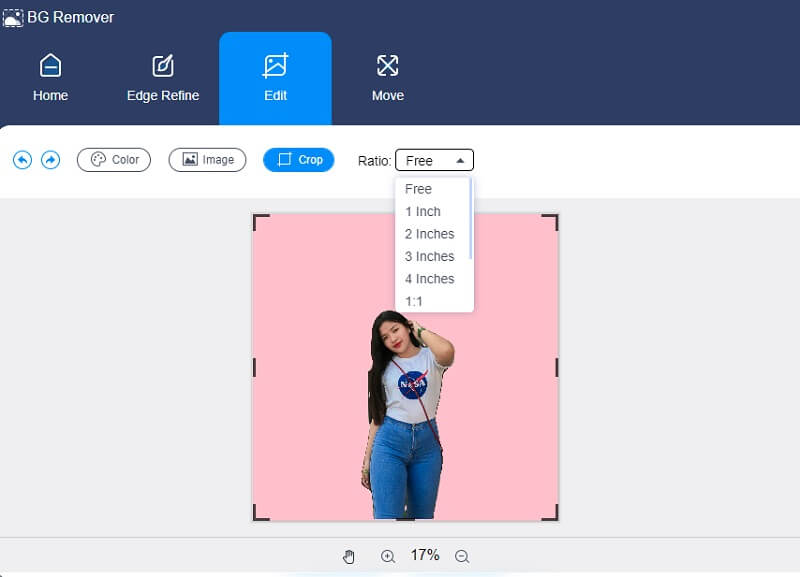Screen dimensions: 800x577
Task: Select the Hand pan tool
Action: coord(349,555)
